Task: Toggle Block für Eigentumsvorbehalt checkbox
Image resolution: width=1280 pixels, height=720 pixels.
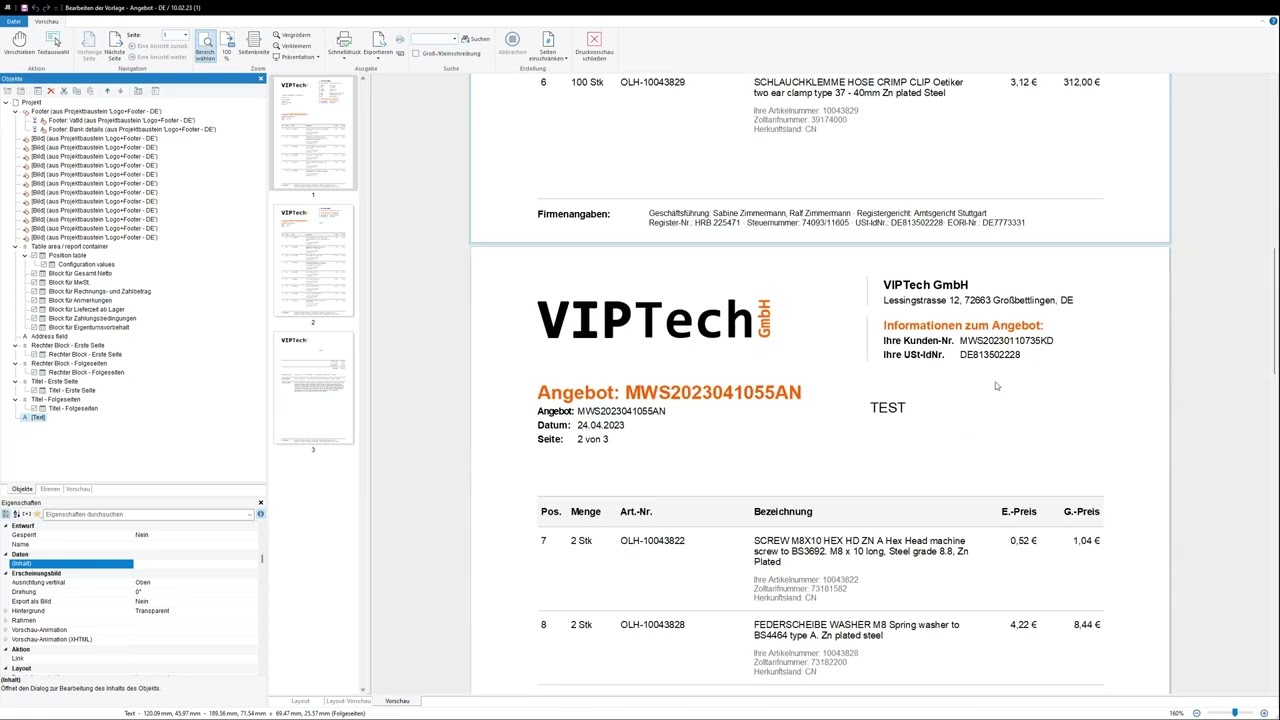Action: coord(34,327)
